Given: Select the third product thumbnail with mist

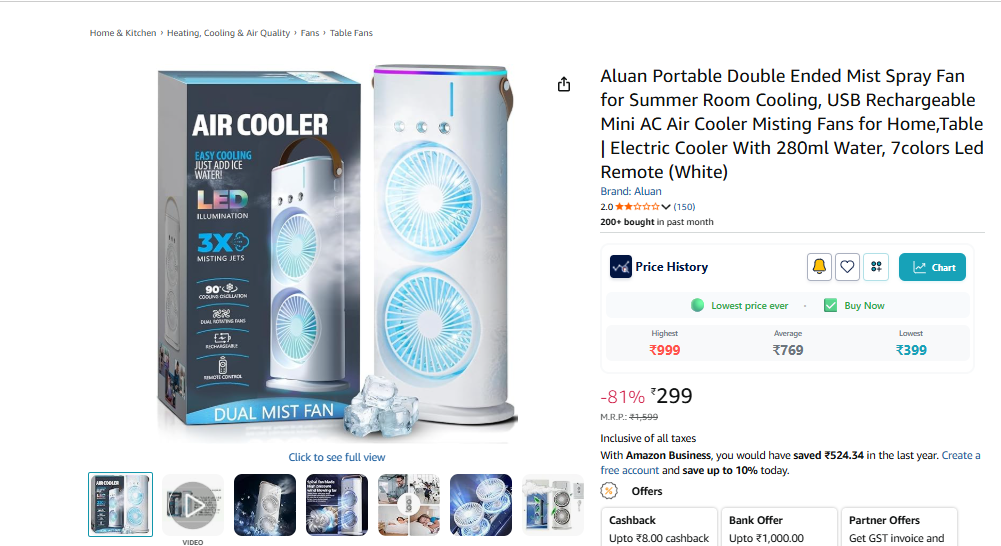Looking at the screenshot, I should 265,505.
